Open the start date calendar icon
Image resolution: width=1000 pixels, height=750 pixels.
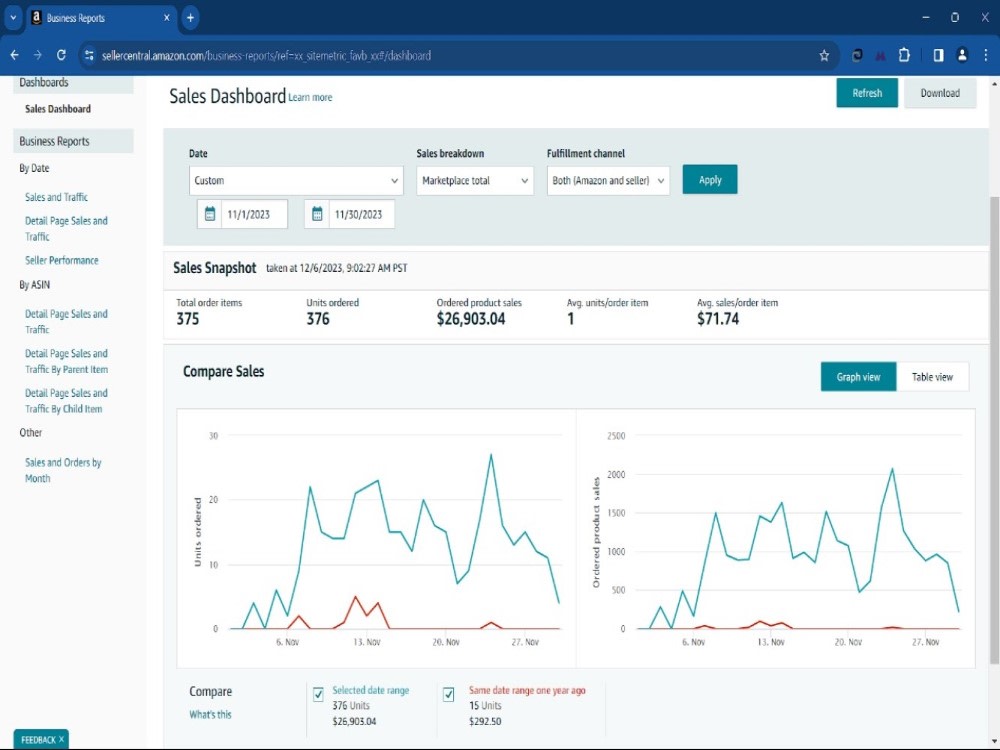210,214
